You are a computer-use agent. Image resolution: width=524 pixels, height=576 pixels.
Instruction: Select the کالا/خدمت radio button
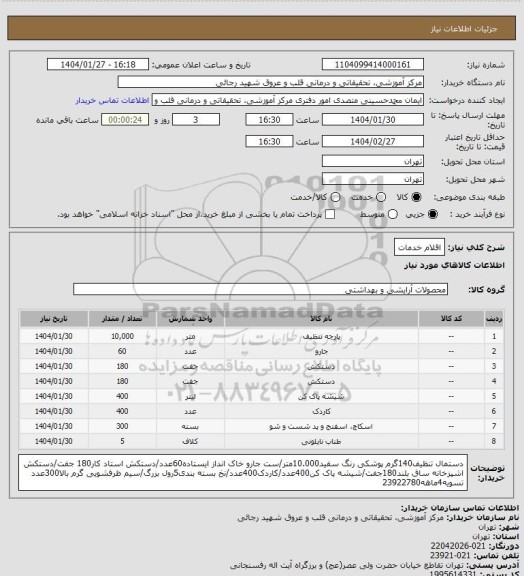[335, 197]
